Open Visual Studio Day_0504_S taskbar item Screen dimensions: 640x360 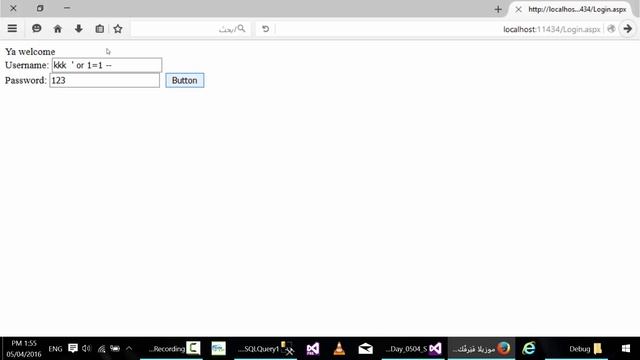point(413,349)
